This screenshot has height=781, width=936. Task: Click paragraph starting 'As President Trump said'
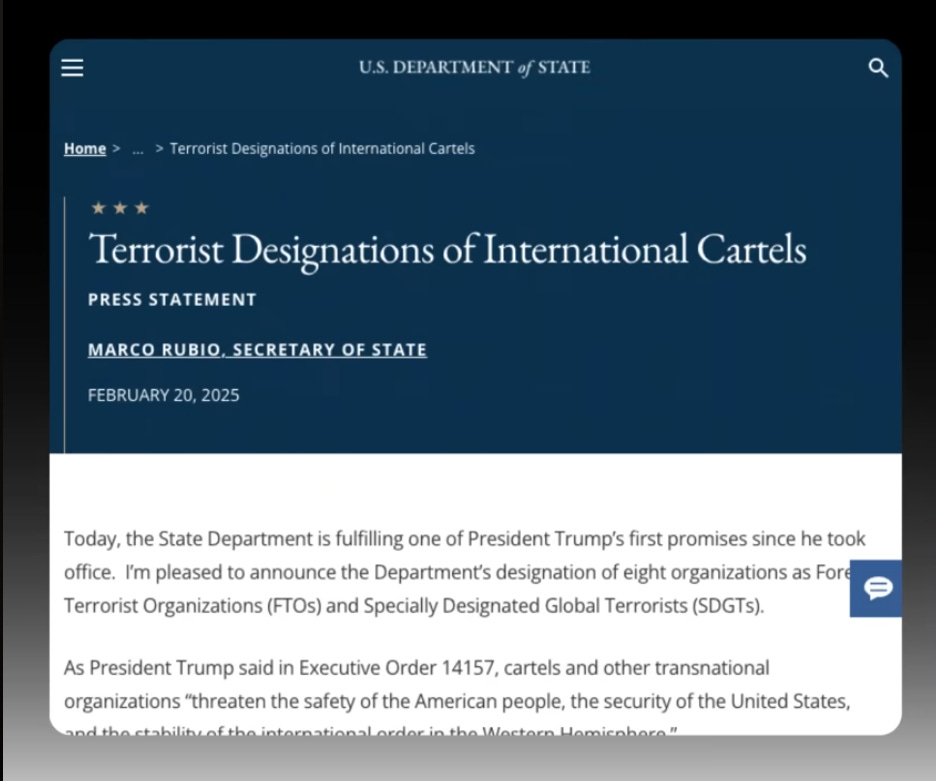[x=457, y=696]
